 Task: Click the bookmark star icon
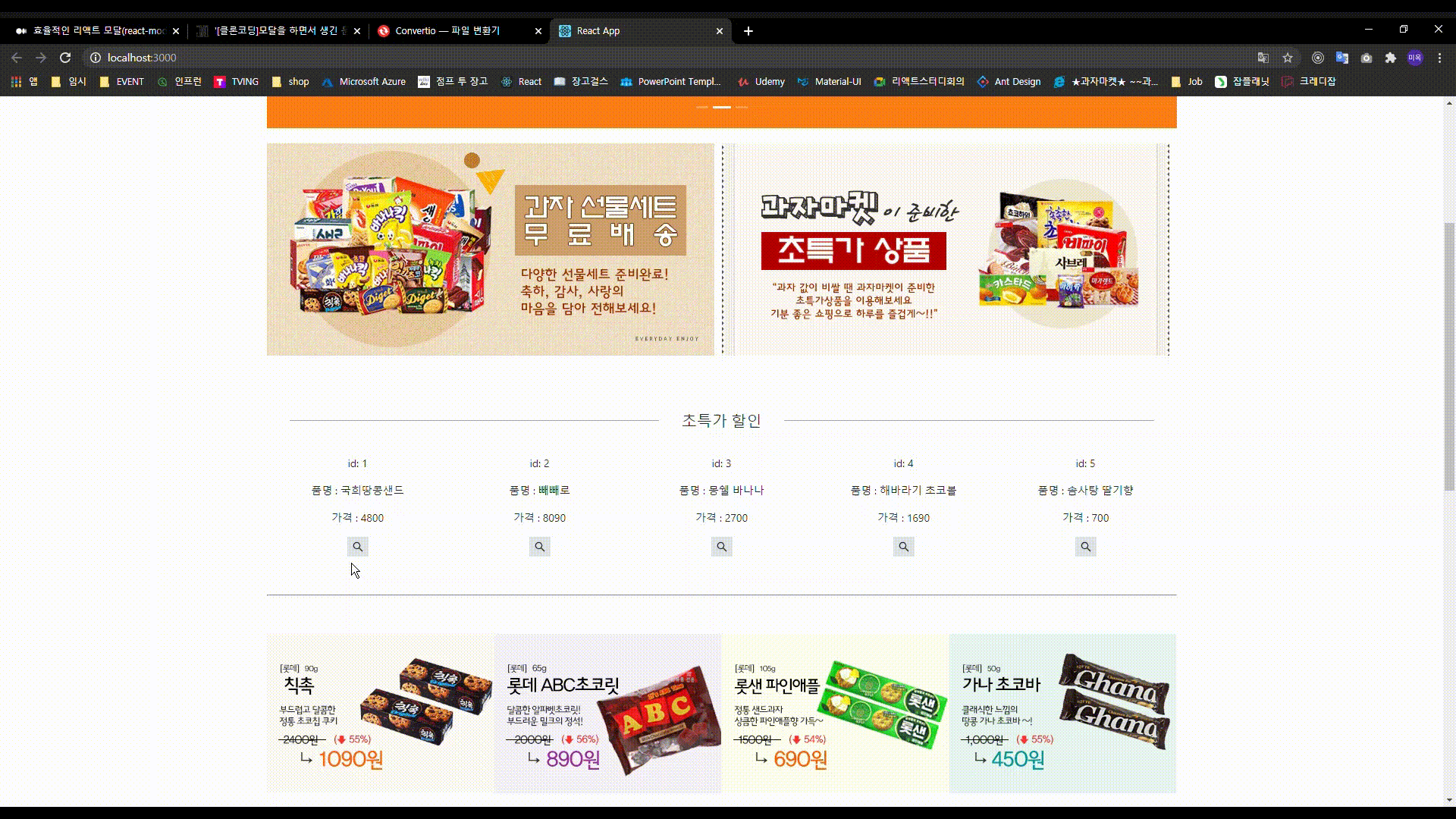(x=1288, y=58)
